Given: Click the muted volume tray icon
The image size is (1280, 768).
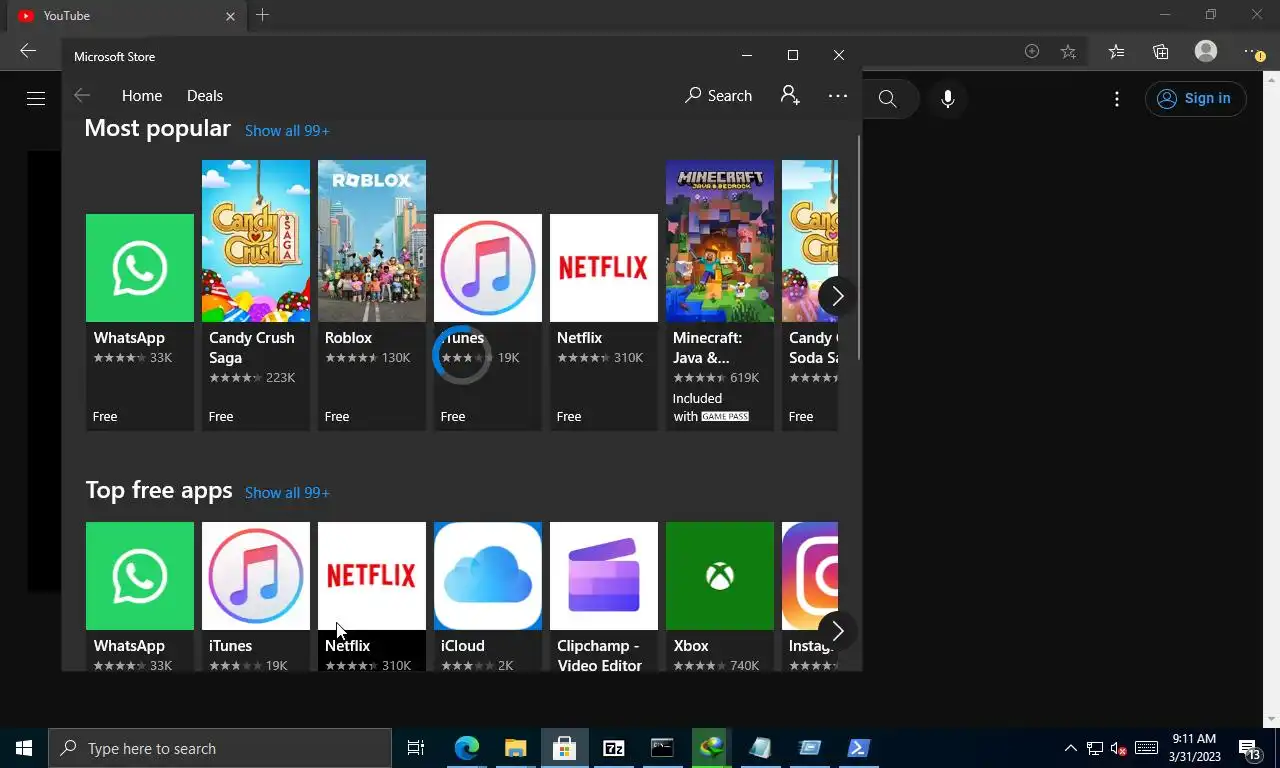Looking at the screenshot, I should click(x=1119, y=748).
